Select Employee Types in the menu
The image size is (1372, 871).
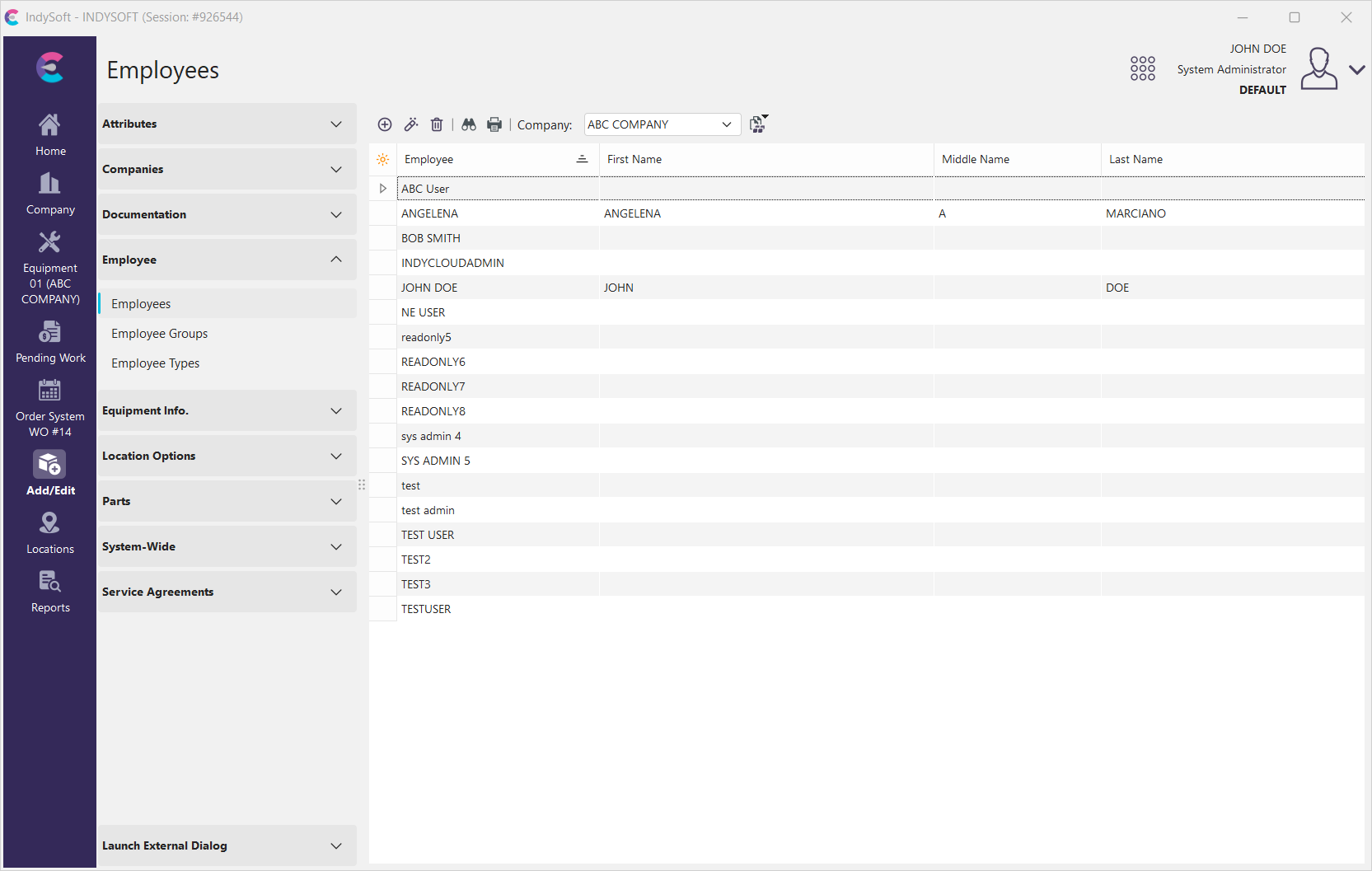click(156, 363)
